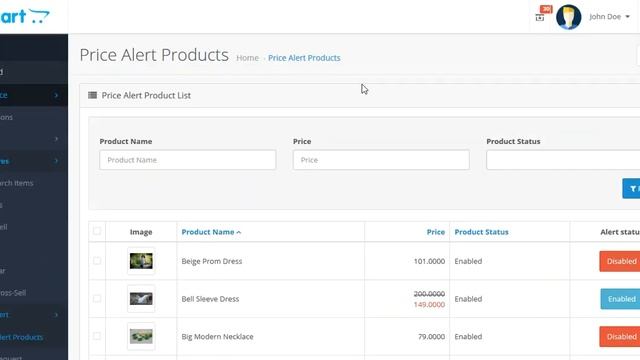
Task: Tick the checkbox for Beige Prom Dress
Action: pos(97,260)
